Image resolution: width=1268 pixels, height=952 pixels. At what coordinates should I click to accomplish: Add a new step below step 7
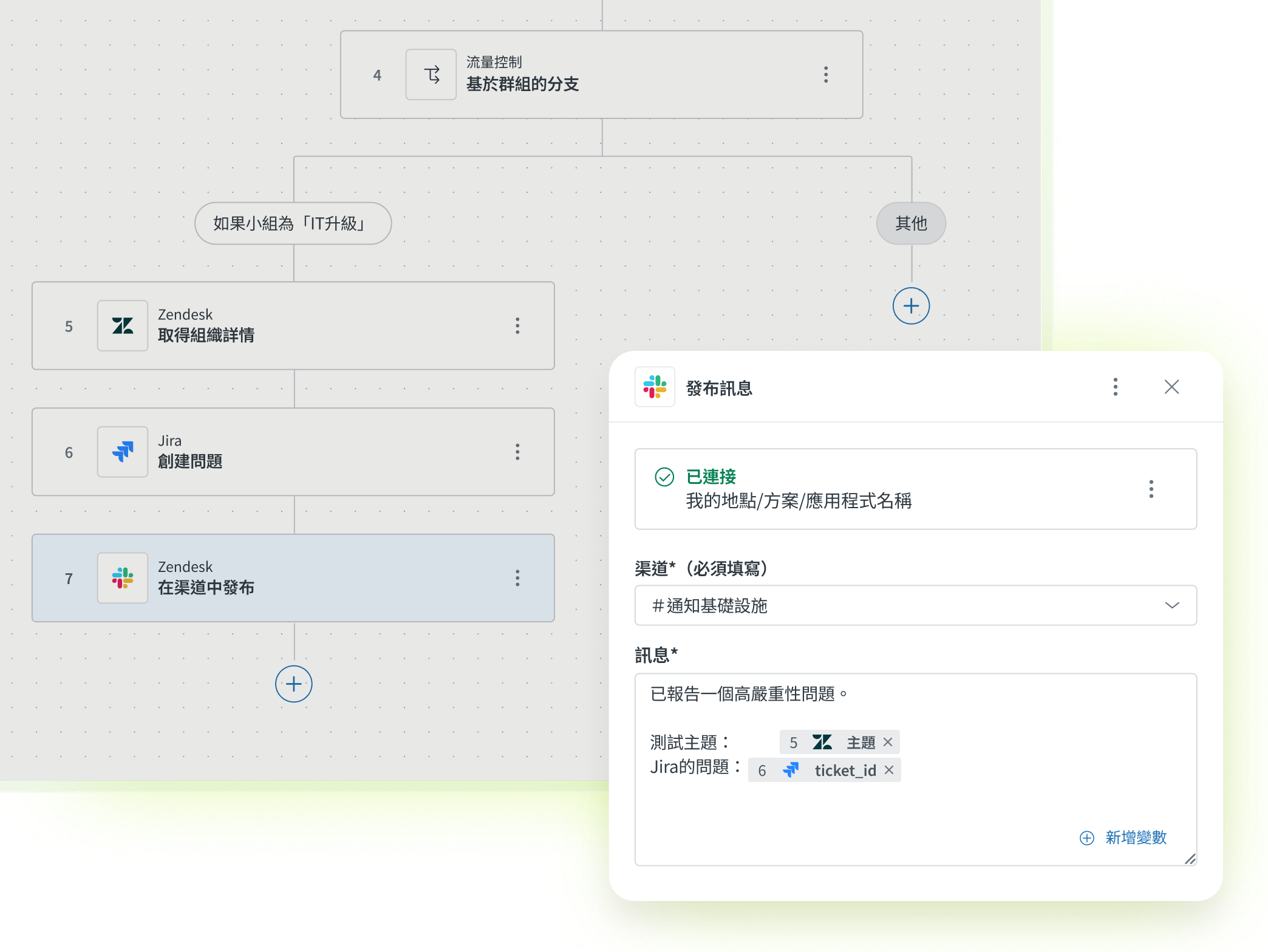294,684
